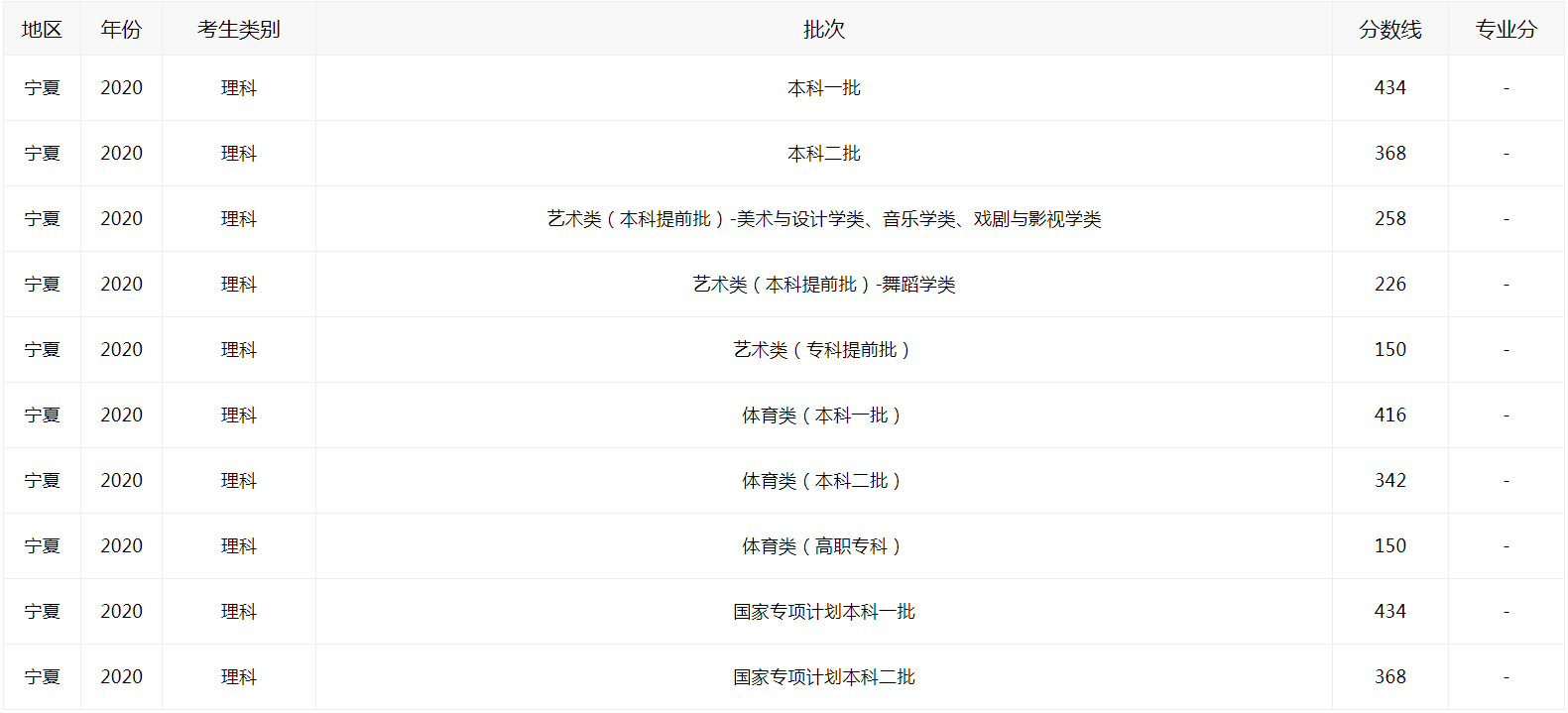The width and height of the screenshot is (1568, 713).
Task: Click the 专业分 dash in 国家专项计划本科一批 row
Action: click(1506, 612)
